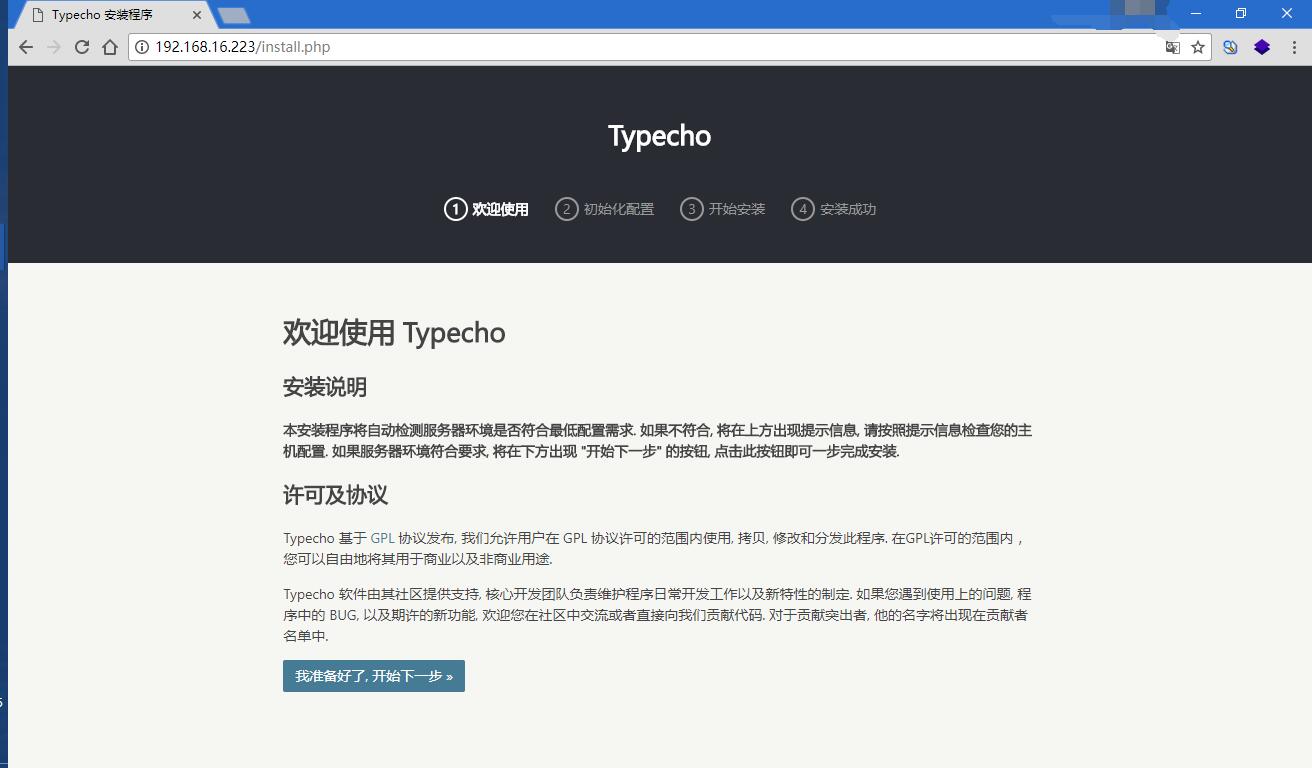The height and width of the screenshot is (768, 1312).
Task: Click the 欢迎使用 Typecho heading
Action: 394,333
